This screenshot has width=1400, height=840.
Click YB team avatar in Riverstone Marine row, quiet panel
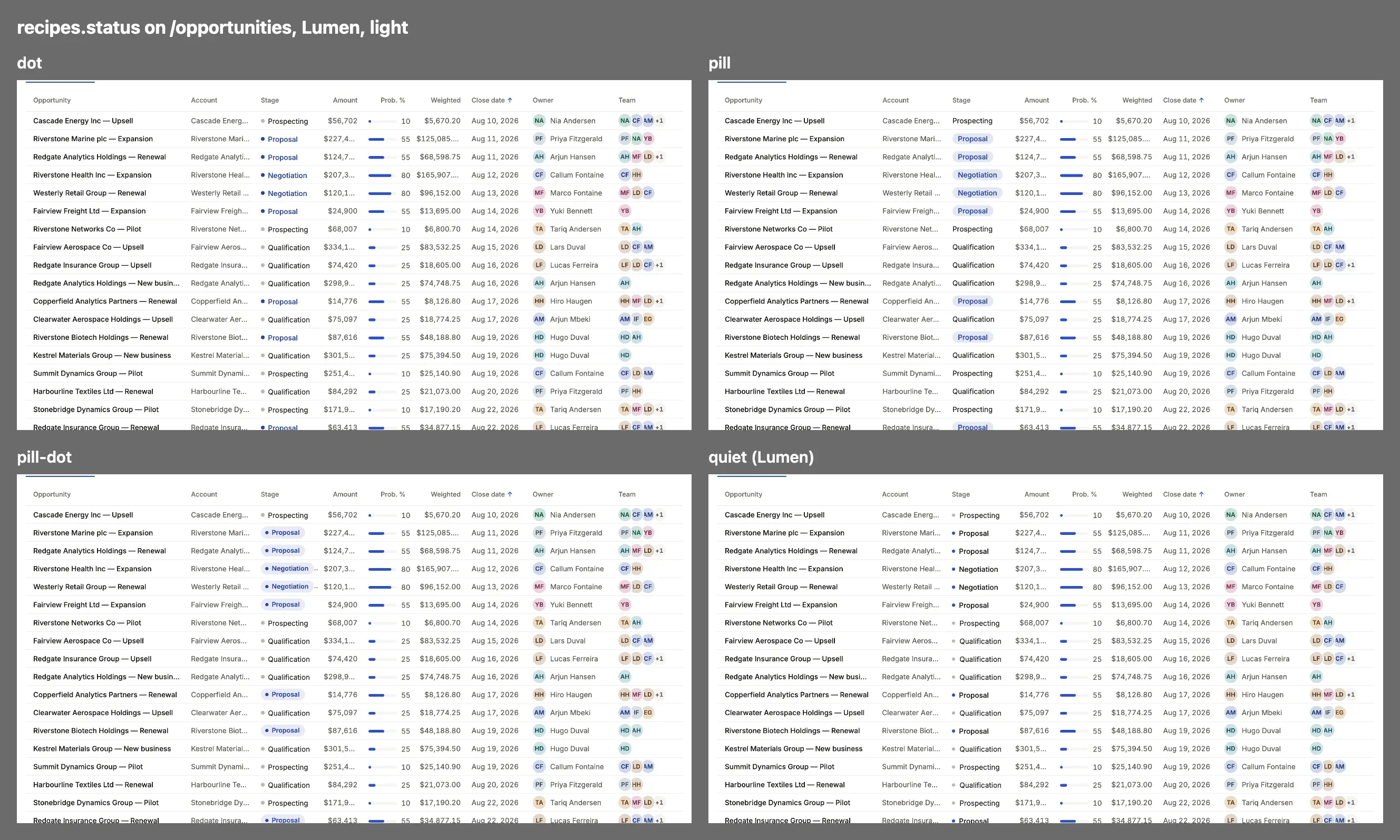(1339, 533)
